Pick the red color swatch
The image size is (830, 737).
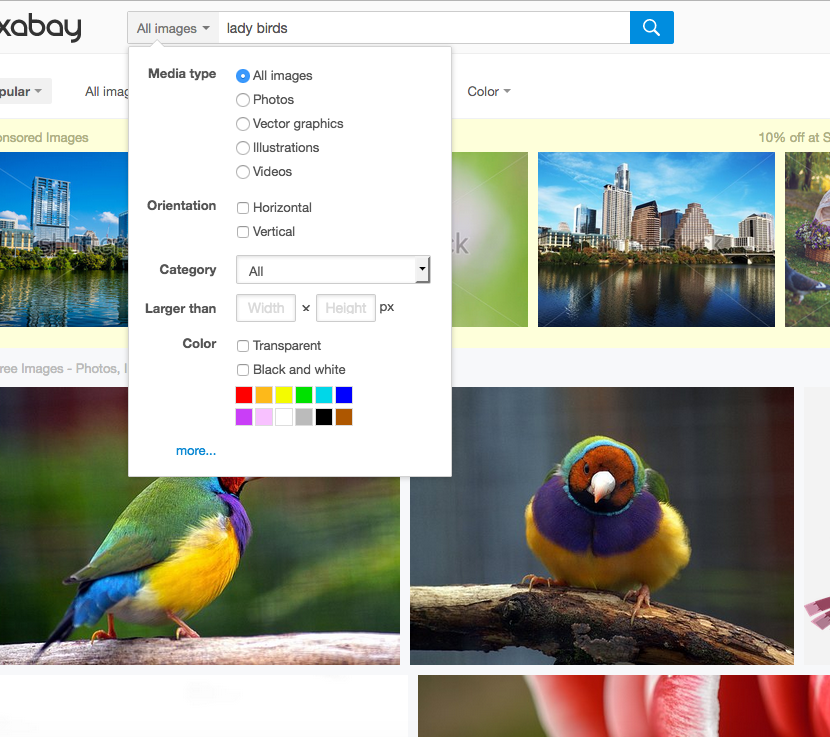click(x=244, y=395)
